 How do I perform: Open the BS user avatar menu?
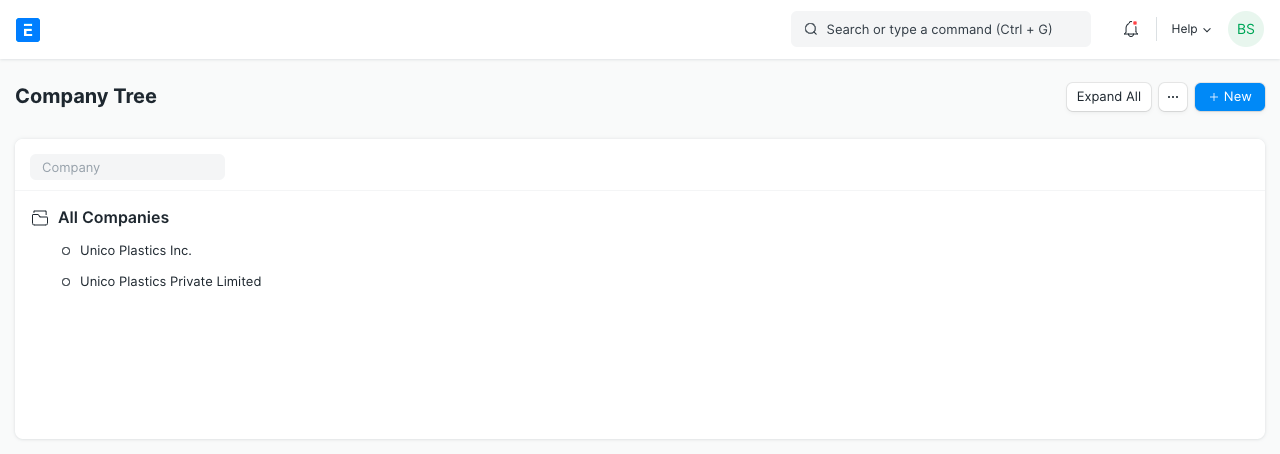tap(1246, 30)
